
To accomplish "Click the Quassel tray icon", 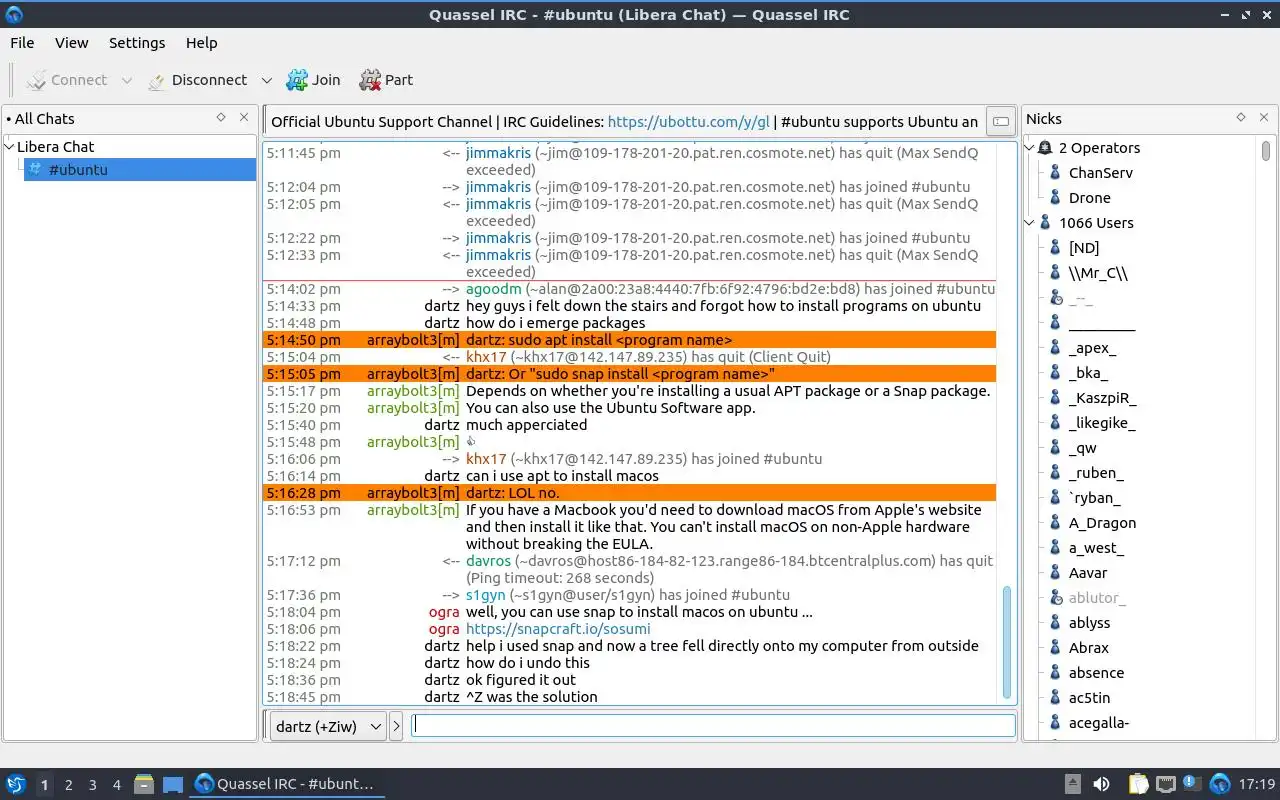I will click(1220, 784).
